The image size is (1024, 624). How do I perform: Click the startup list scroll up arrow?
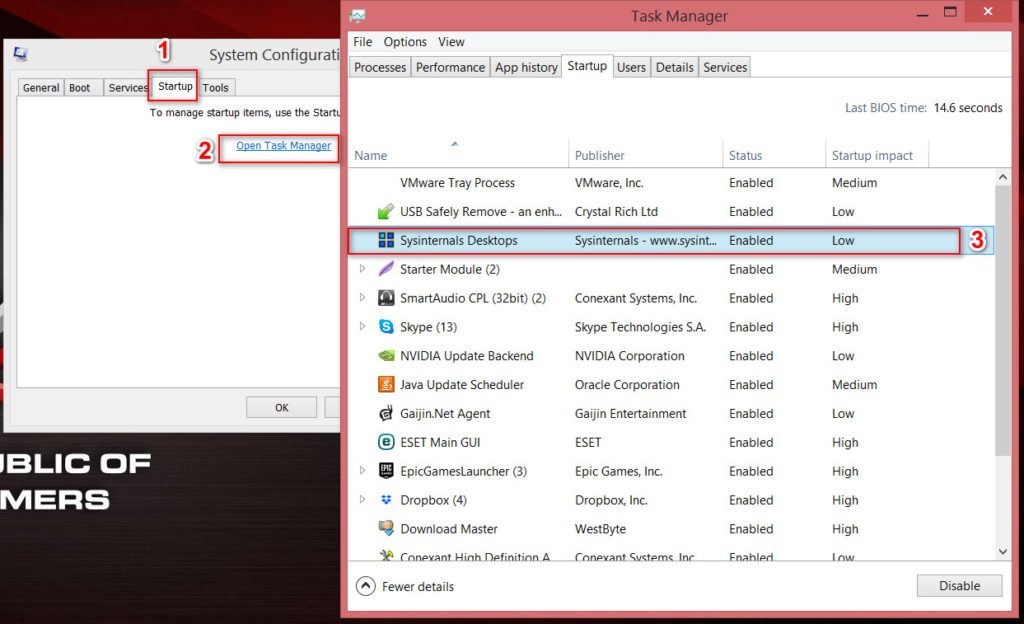(1002, 177)
